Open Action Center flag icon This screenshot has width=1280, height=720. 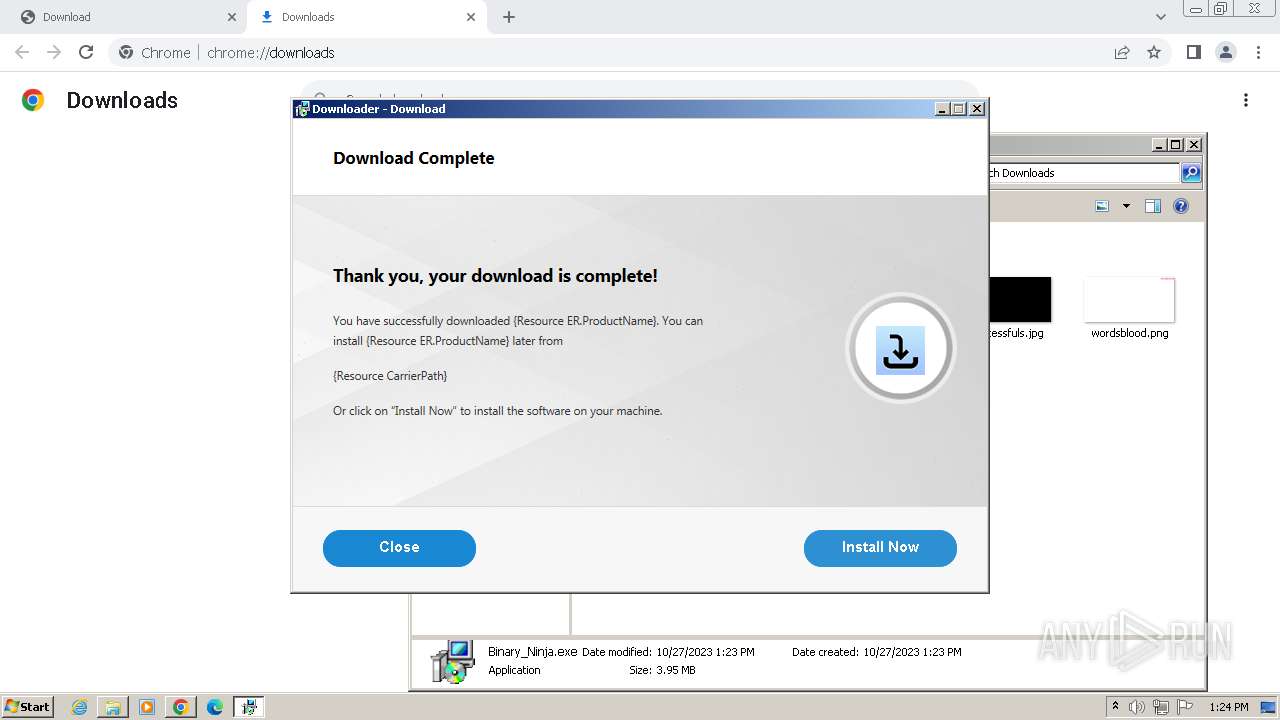pos(1185,707)
